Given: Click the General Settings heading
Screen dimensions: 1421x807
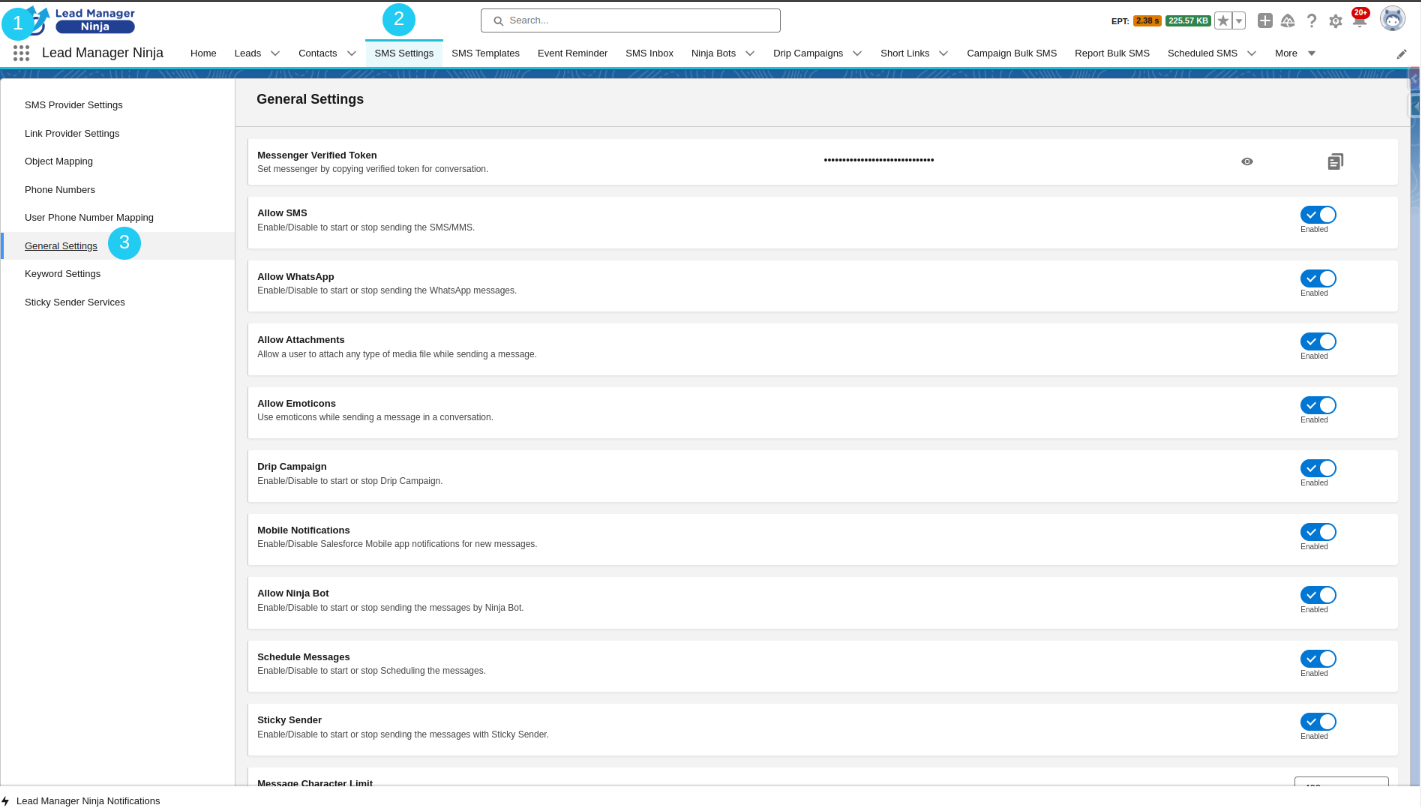Looking at the screenshot, I should 310,100.
